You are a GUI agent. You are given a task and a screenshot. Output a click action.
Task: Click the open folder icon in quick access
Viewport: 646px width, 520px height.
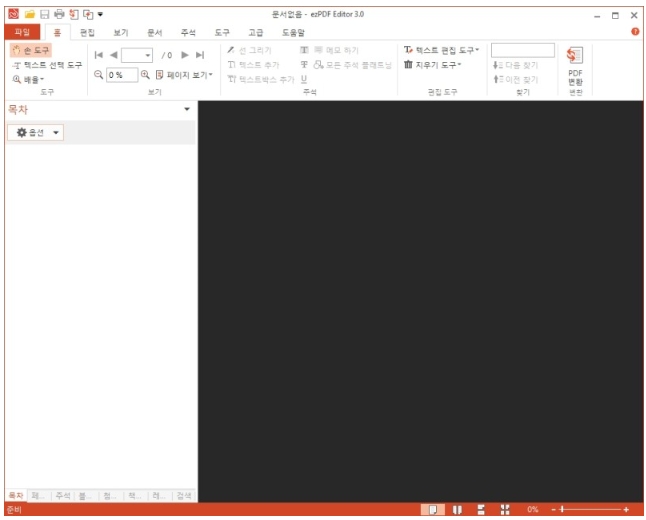pos(30,14)
